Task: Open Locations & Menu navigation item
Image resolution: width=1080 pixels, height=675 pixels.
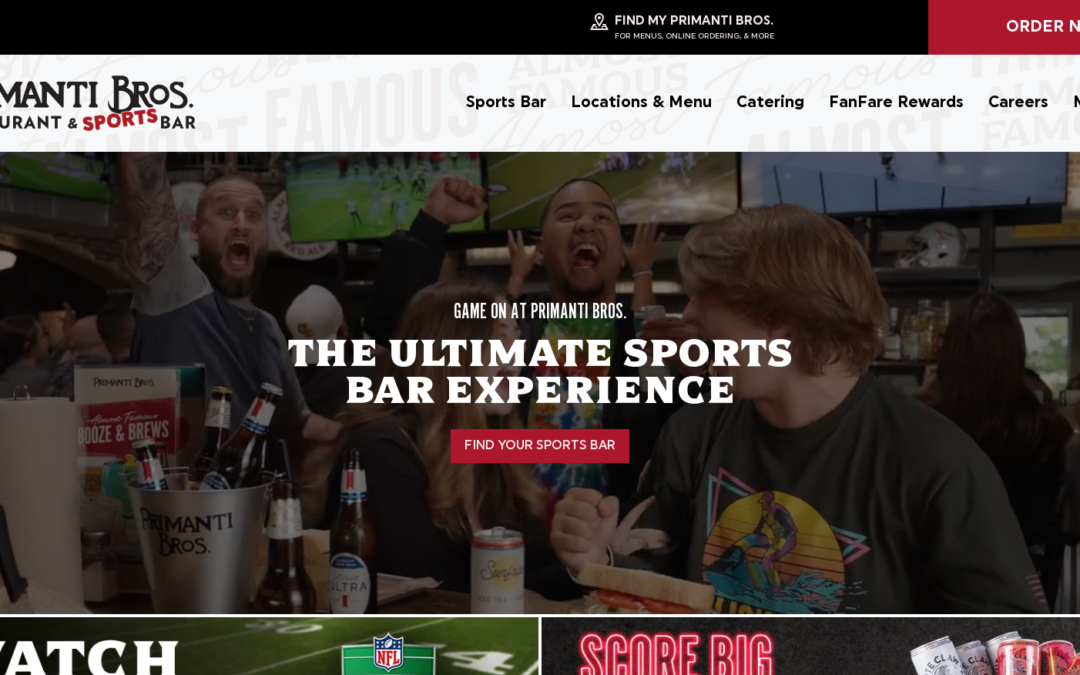Action: click(641, 102)
